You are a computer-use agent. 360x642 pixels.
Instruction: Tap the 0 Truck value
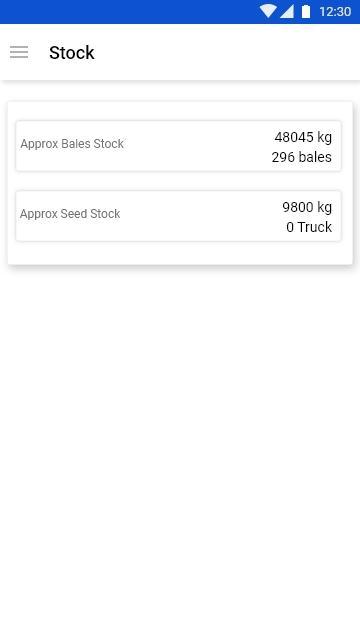click(309, 227)
